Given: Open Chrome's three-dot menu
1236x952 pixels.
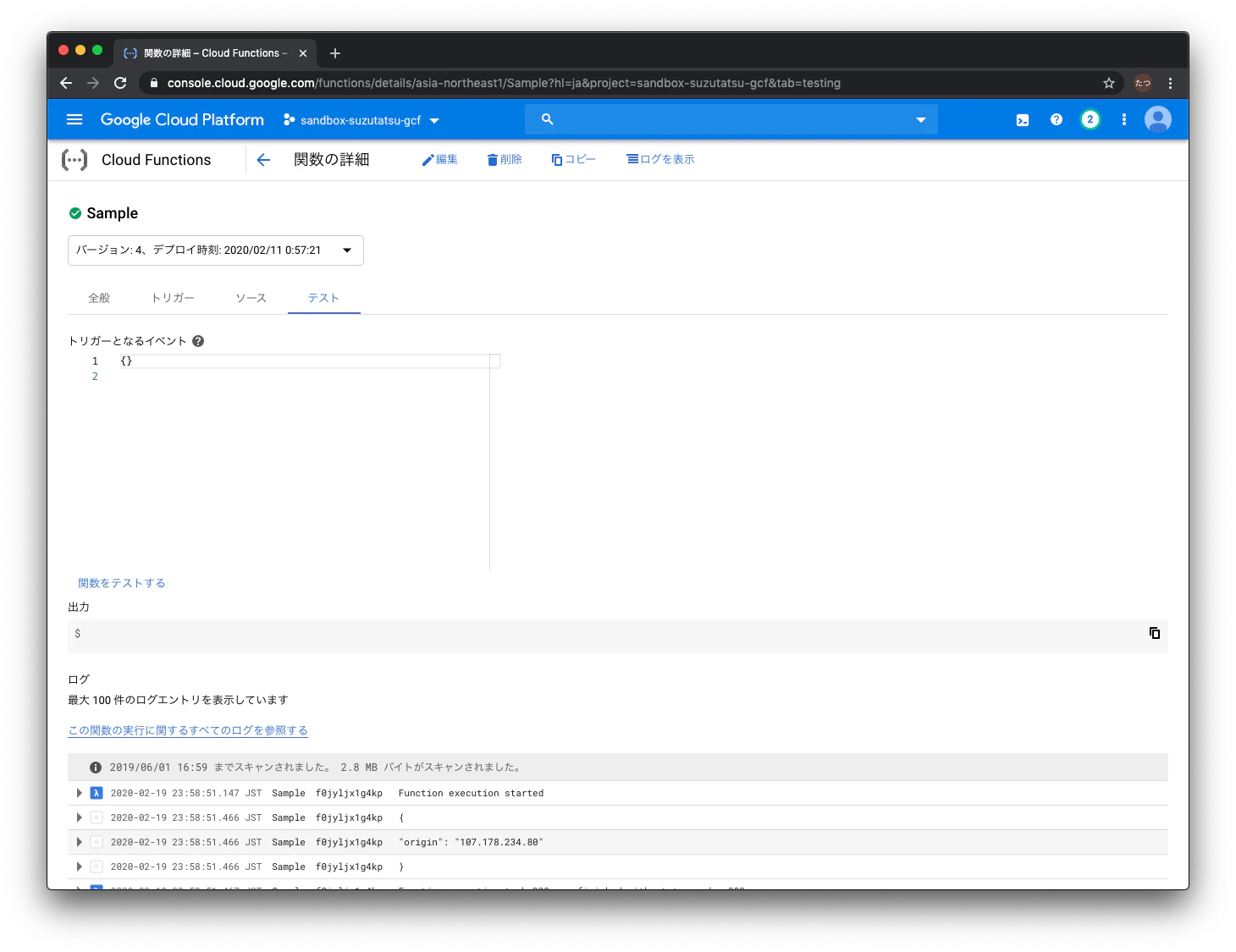Looking at the screenshot, I should [1170, 83].
